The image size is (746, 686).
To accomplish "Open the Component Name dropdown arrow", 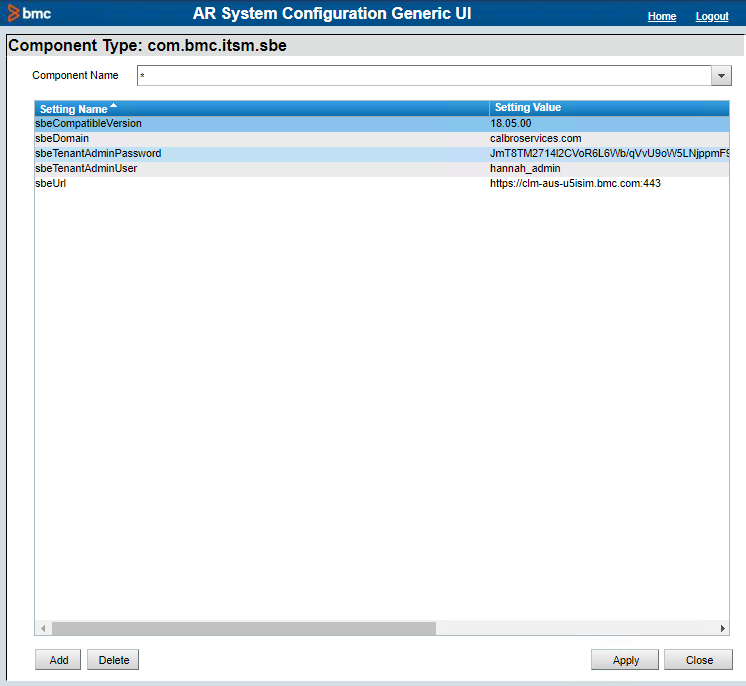I will [721, 76].
